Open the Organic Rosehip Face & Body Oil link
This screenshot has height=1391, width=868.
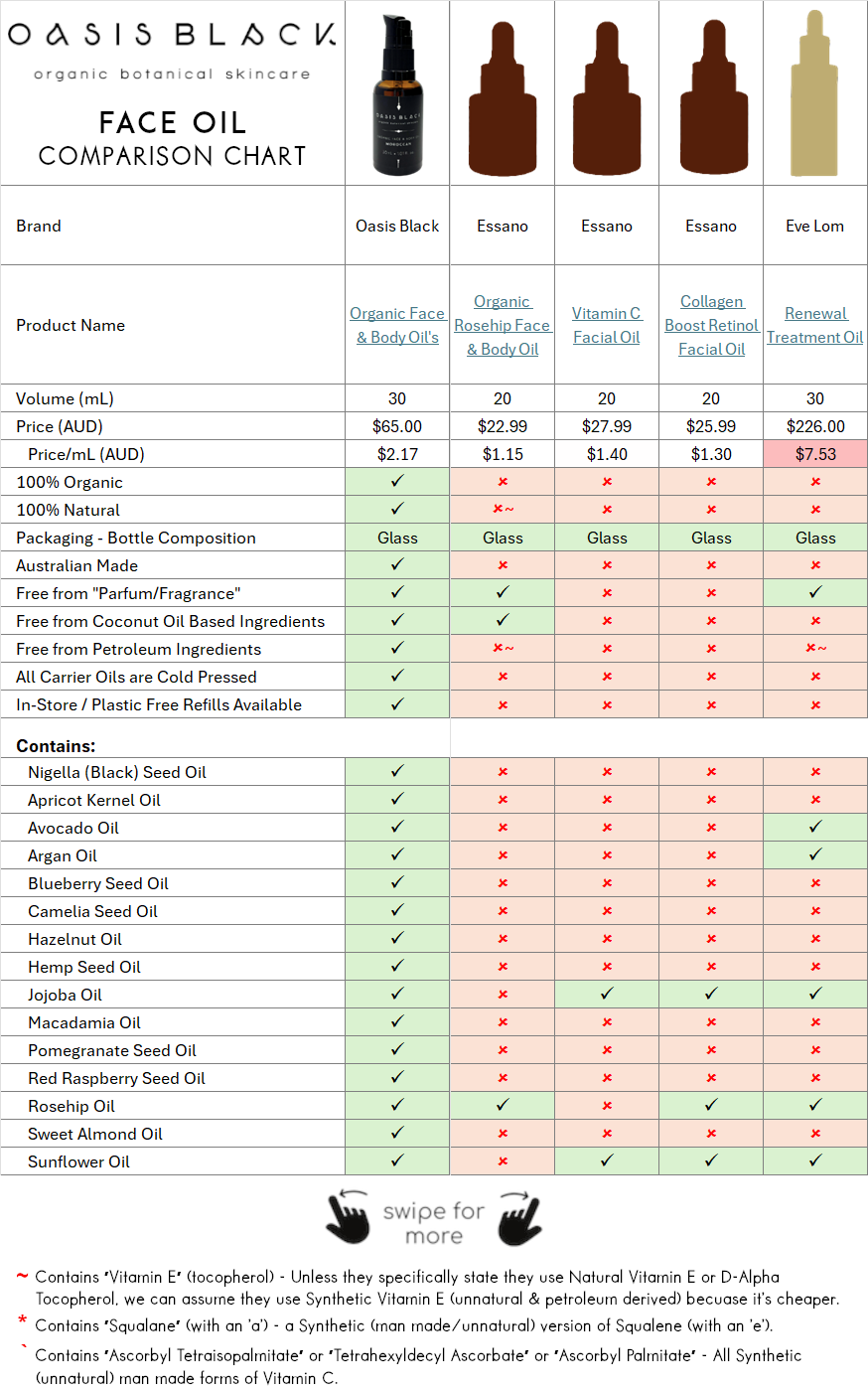pyautogui.click(x=502, y=325)
